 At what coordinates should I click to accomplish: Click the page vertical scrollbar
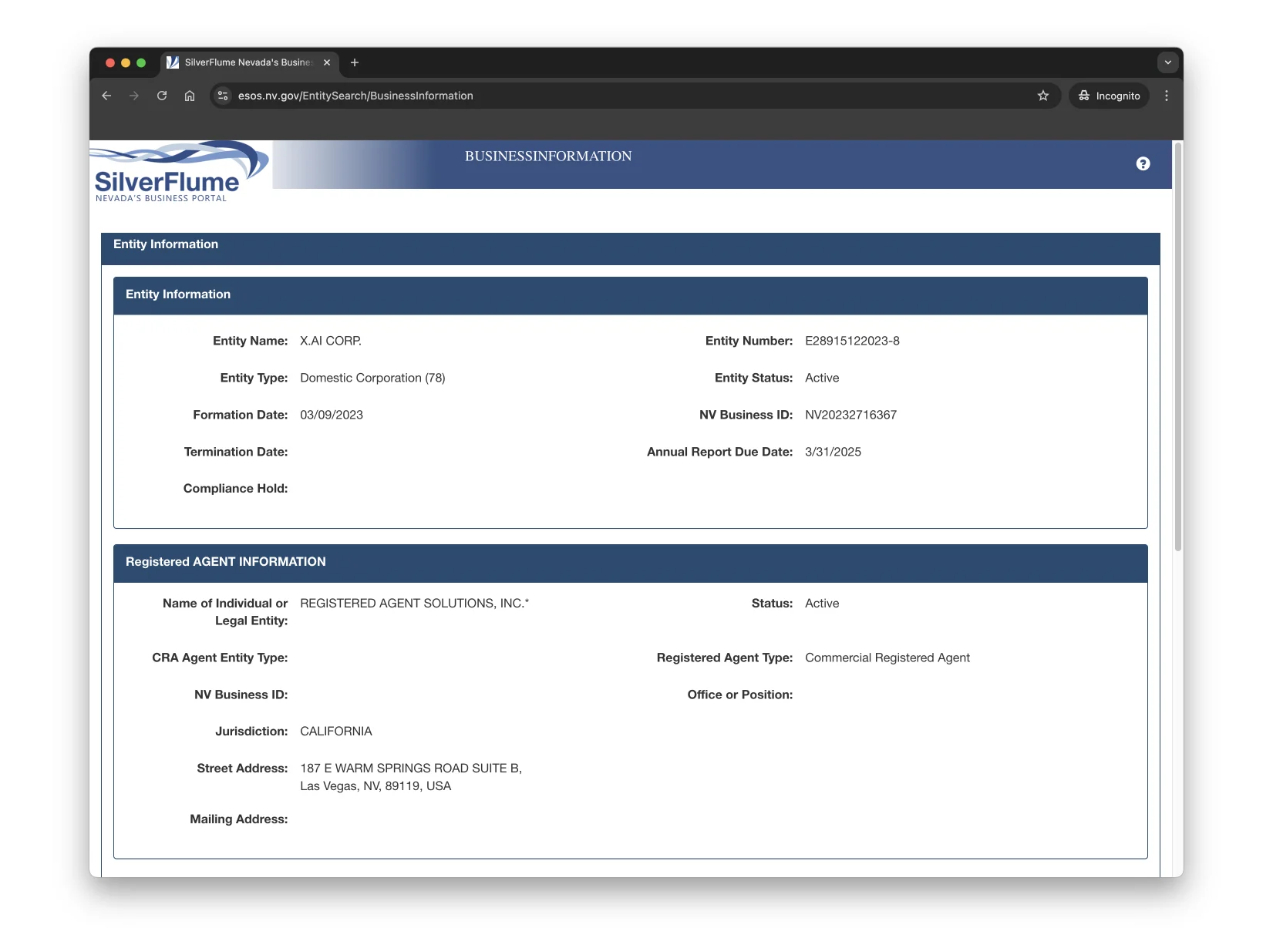coord(1177,347)
